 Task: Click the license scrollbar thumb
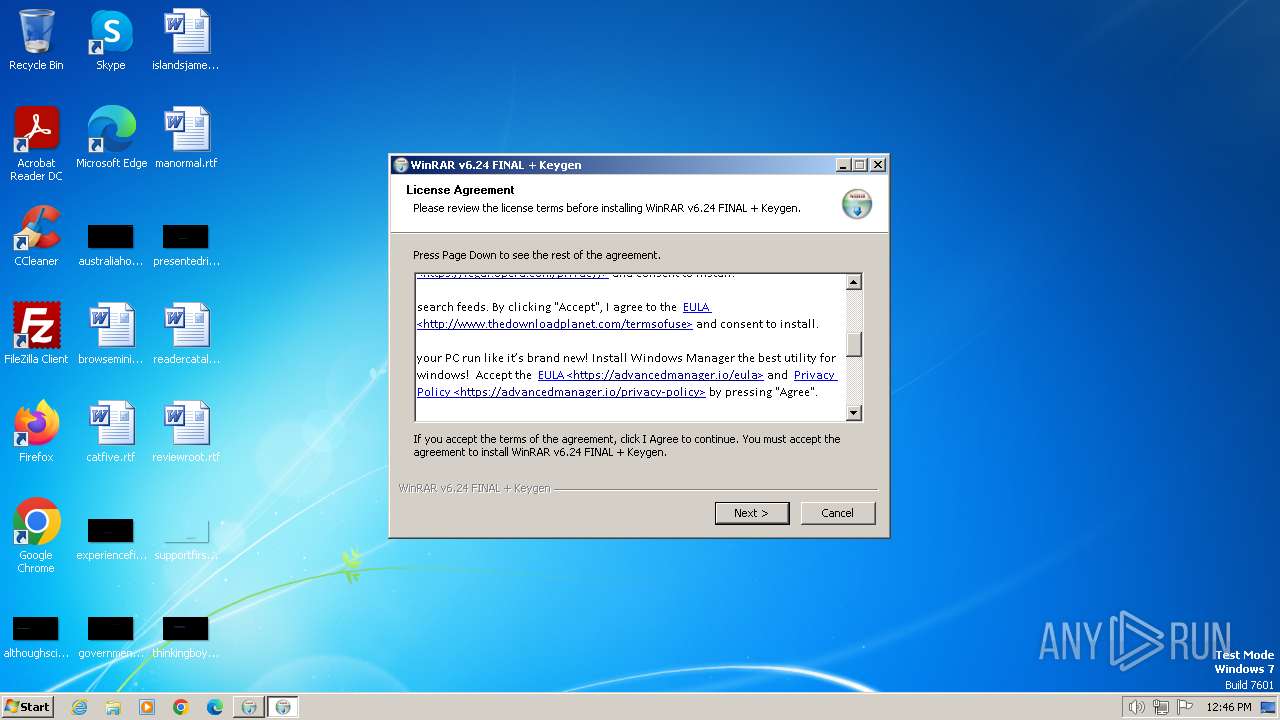point(854,344)
